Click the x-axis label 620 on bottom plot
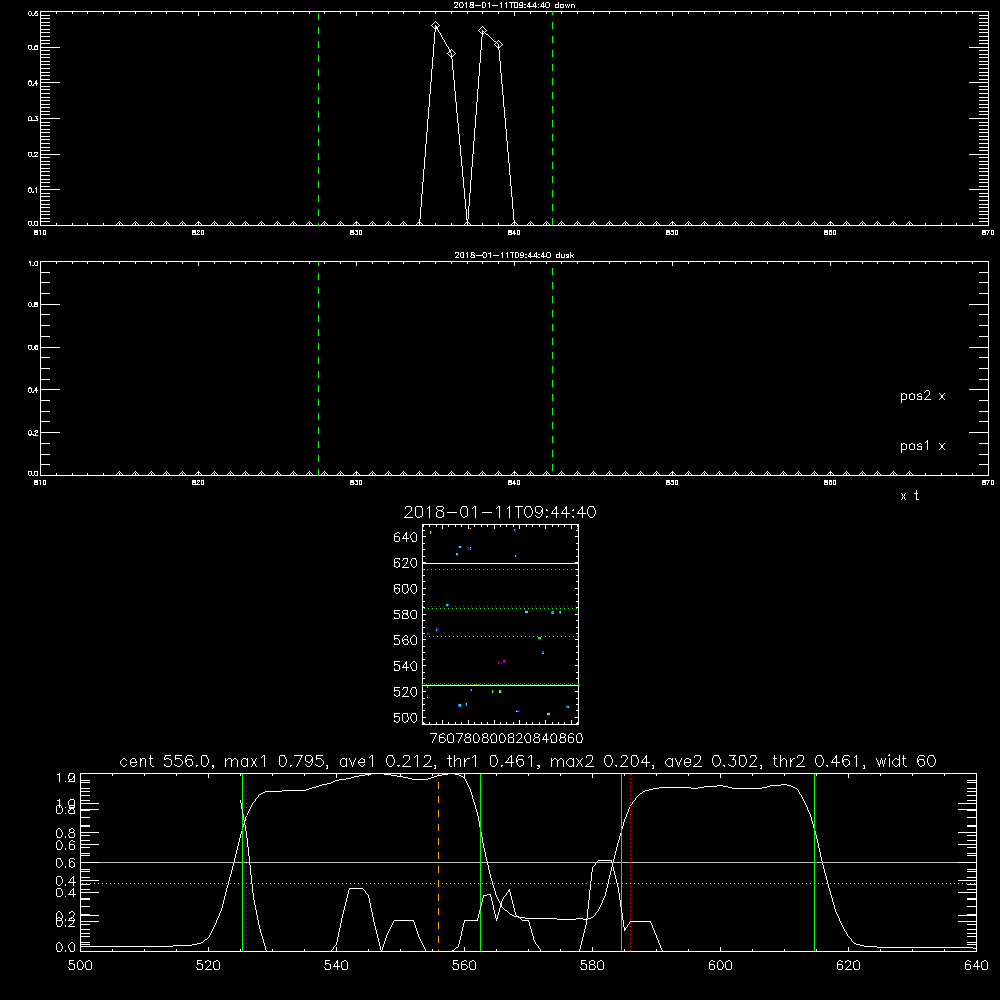The width and height of the screenshot is (1000, 1000). point(849,966)
